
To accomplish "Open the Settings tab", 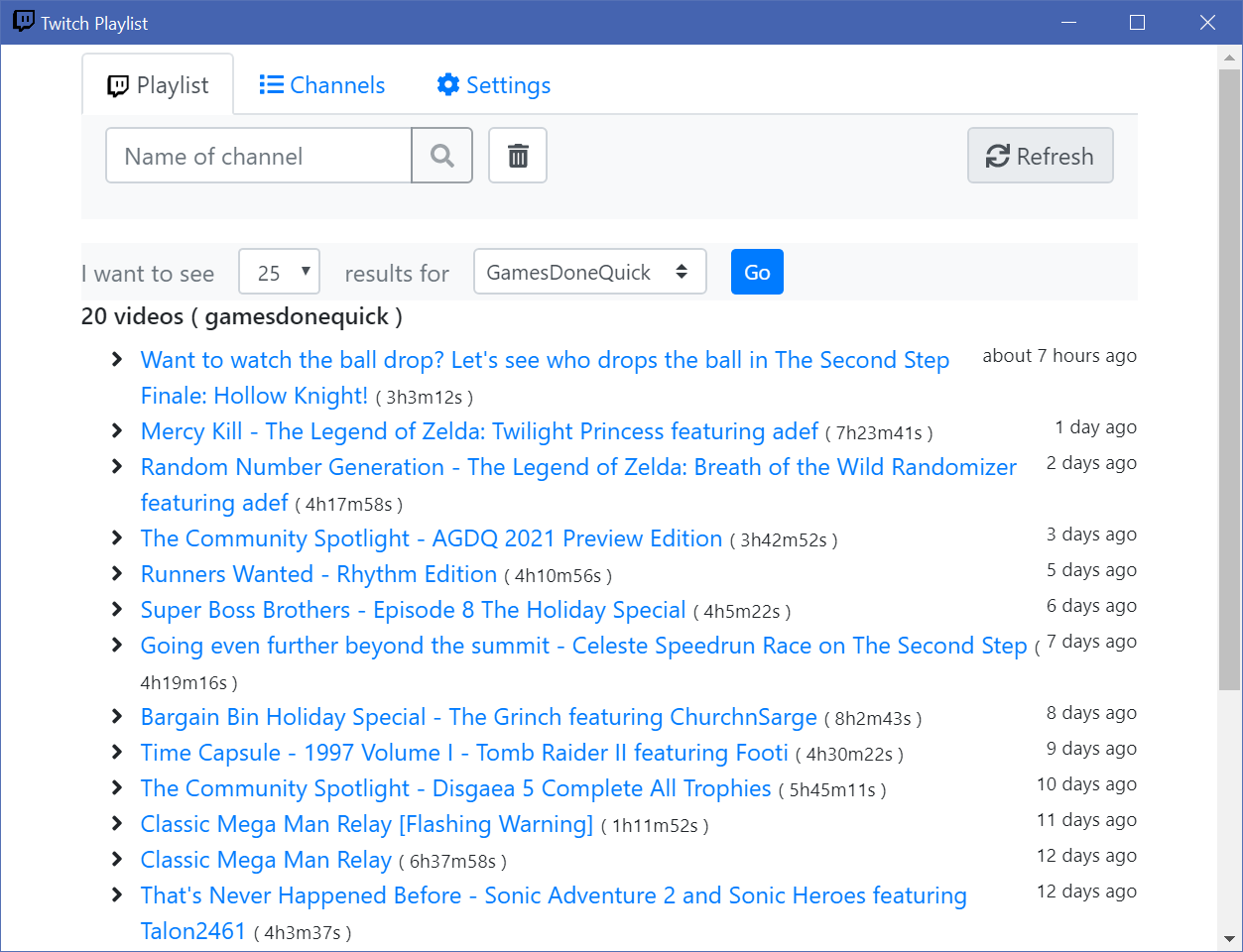I will pos(493,85).
